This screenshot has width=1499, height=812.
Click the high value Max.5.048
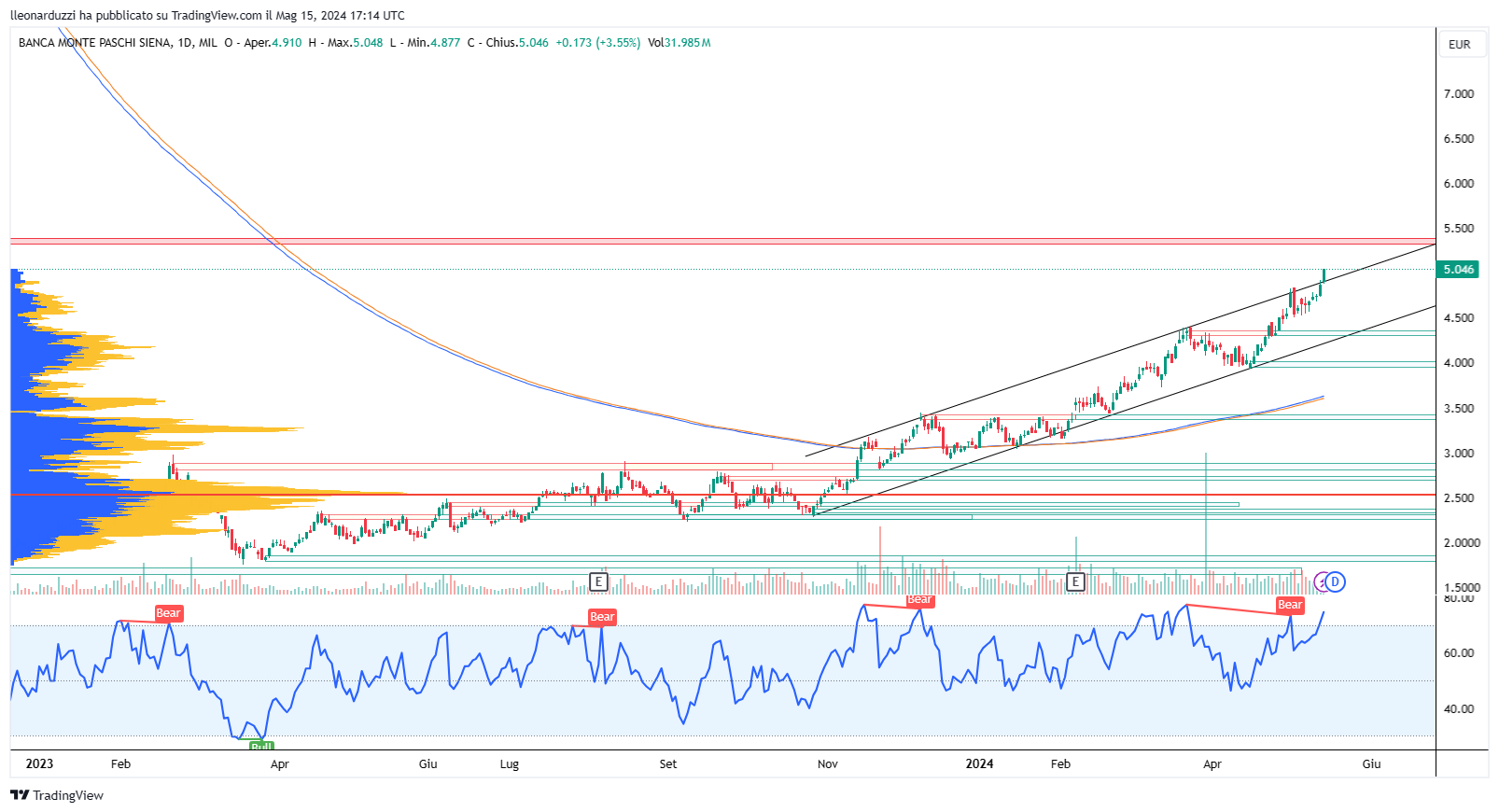(355, 43)
